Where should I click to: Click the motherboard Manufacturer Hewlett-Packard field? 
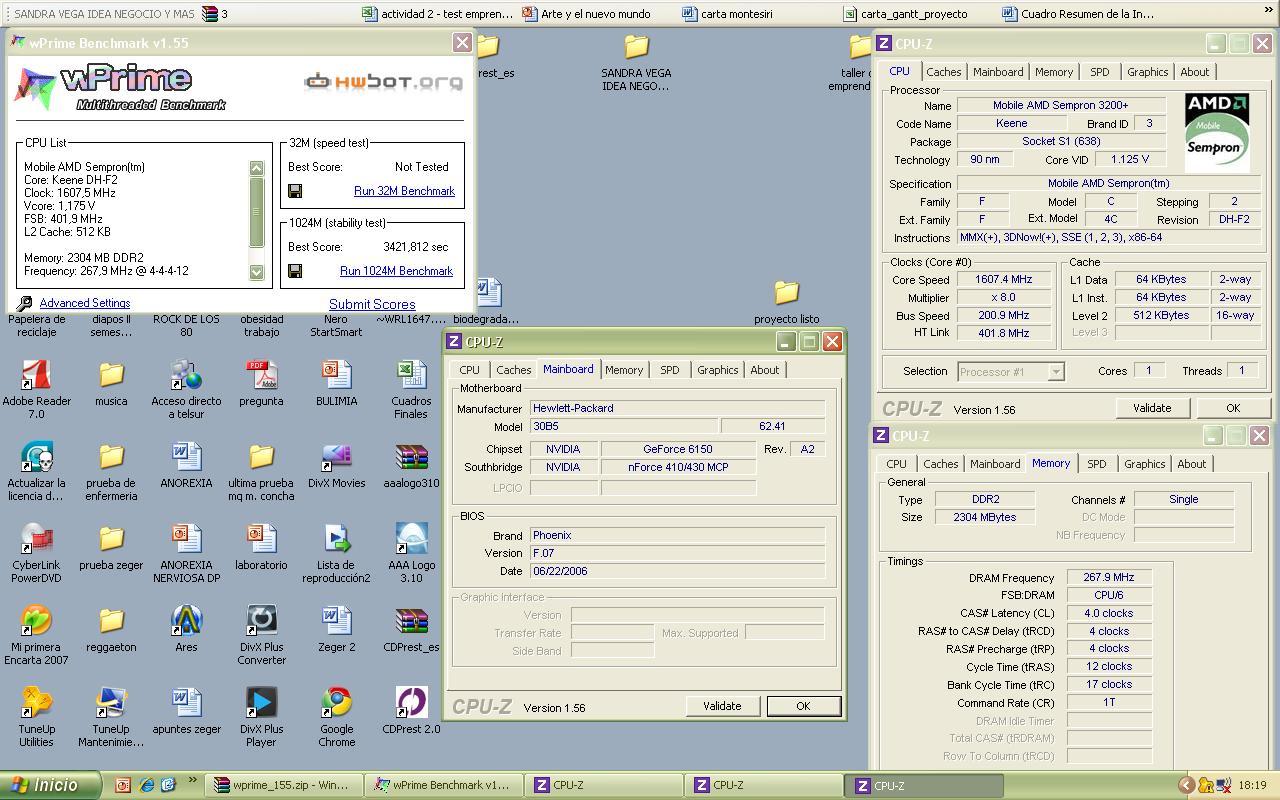pos(677,408)
